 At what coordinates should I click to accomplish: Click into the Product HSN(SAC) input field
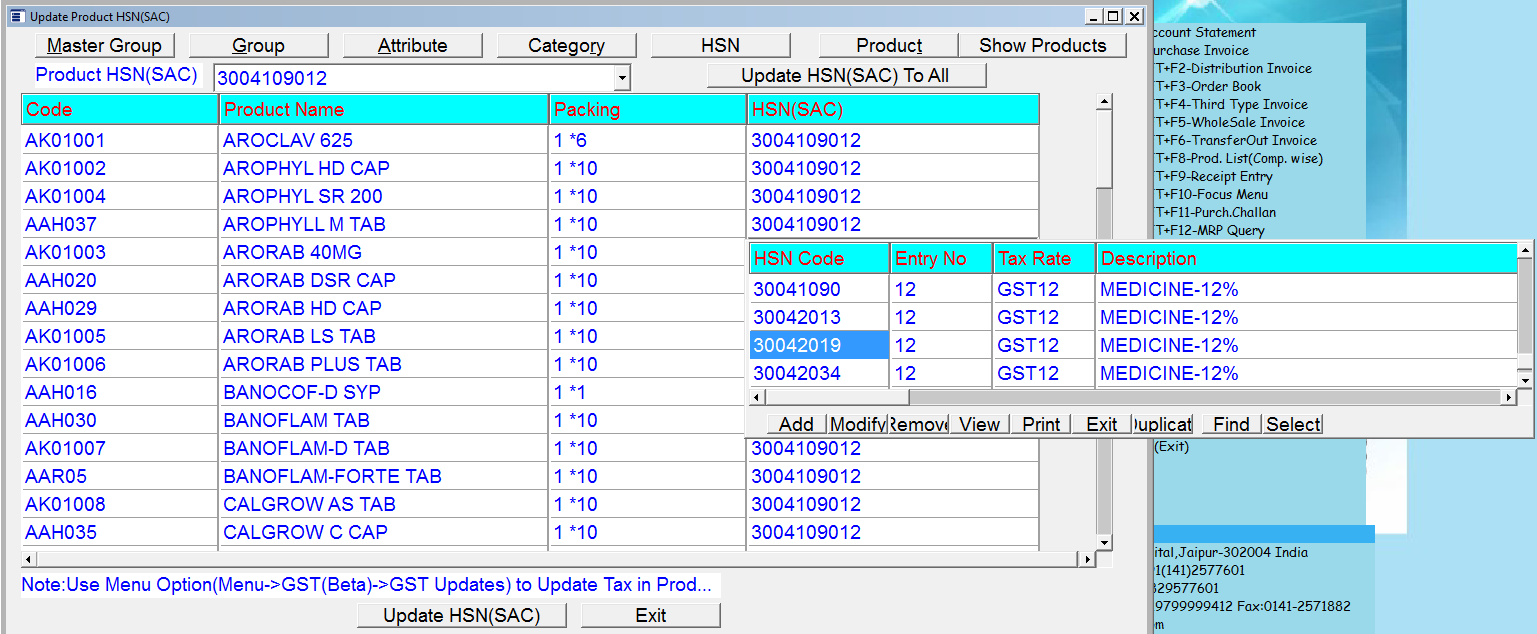pyautogui.click(x=414, y=78)
